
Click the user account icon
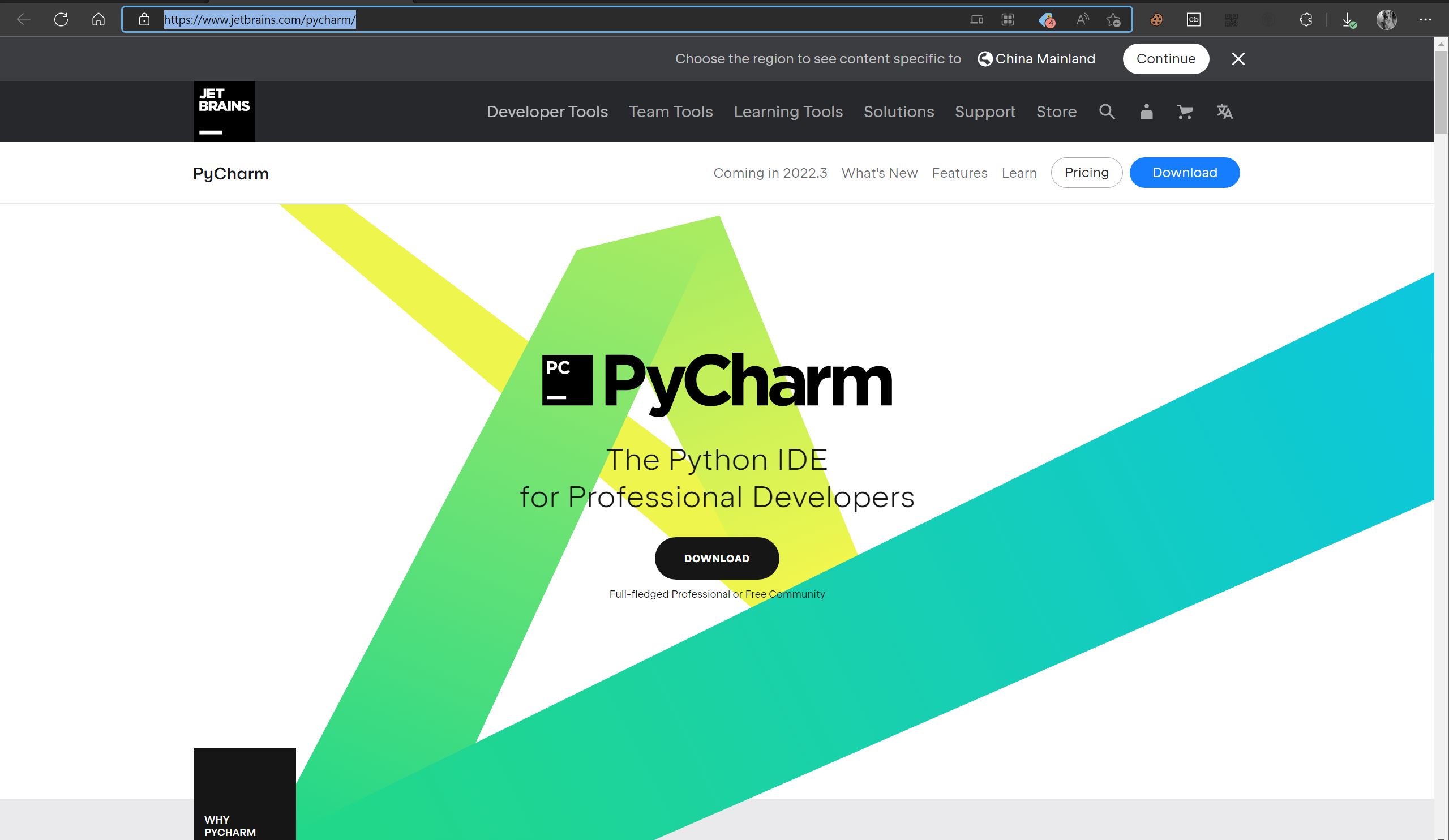1146,112
